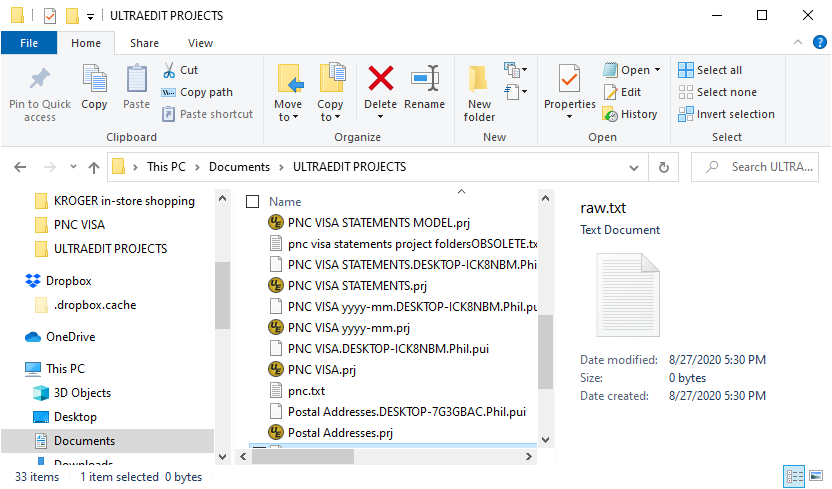Open the File menu
The width and height of the screenshot is (832, 489).
coord(29,43)
